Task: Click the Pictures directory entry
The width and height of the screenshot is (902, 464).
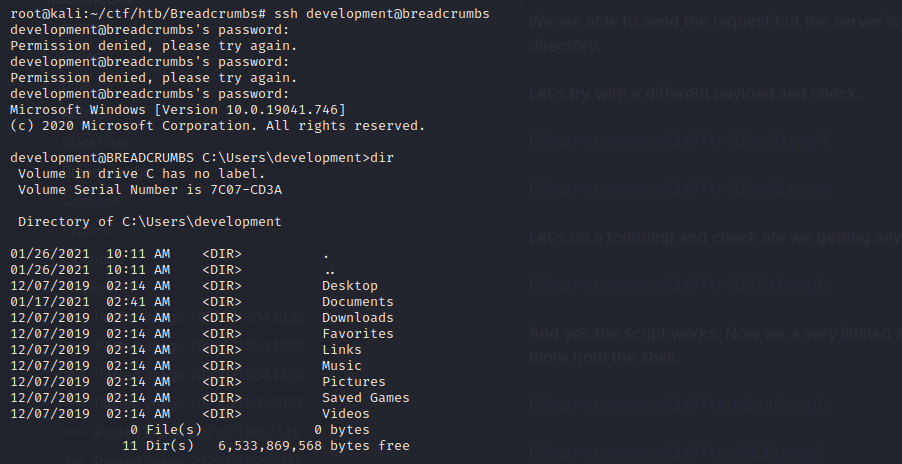Action: (353, 382)
